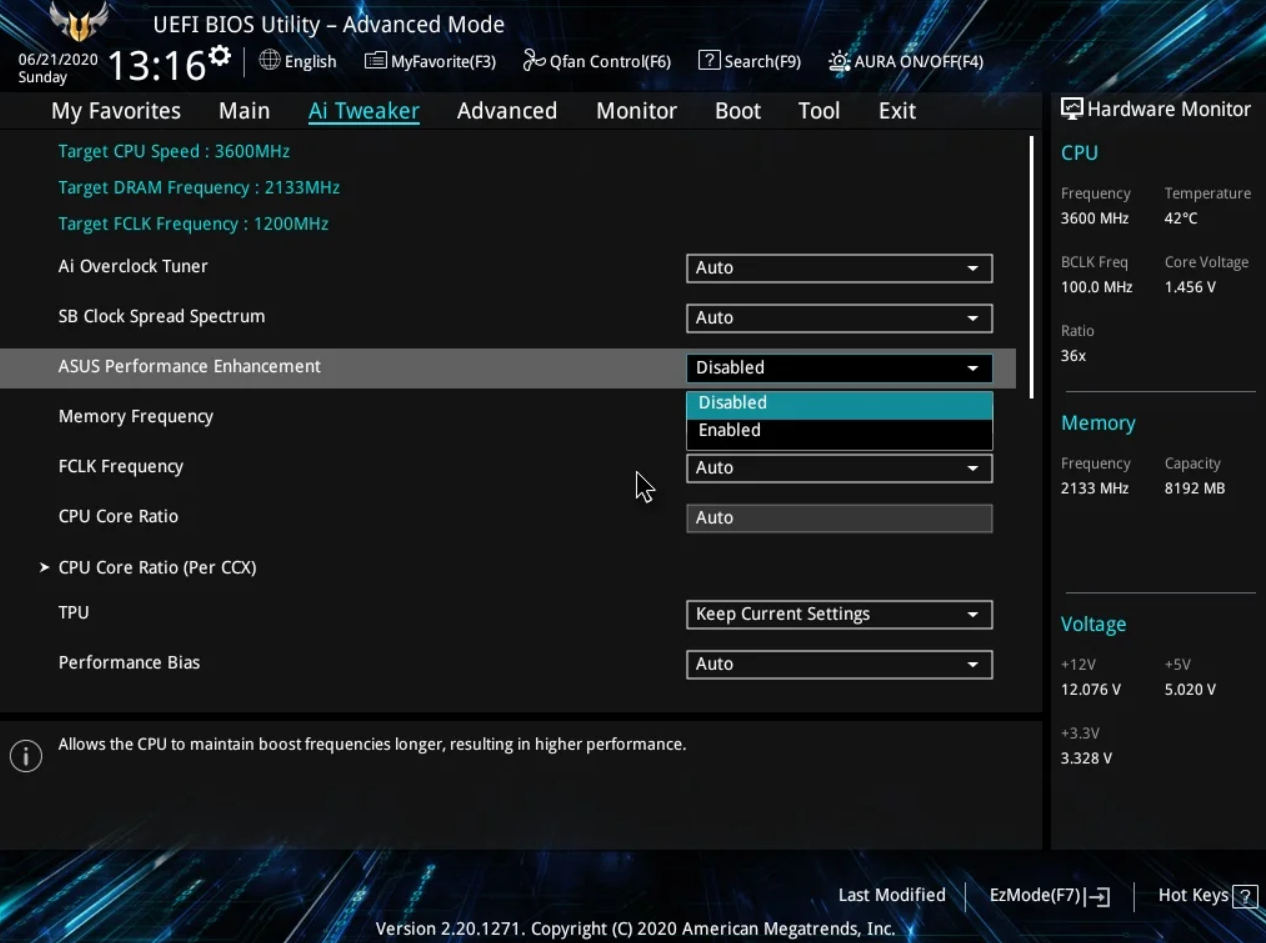Switch to EzMode(F7)
This screenshot has height=943, width=1266.
point(1050,896)
